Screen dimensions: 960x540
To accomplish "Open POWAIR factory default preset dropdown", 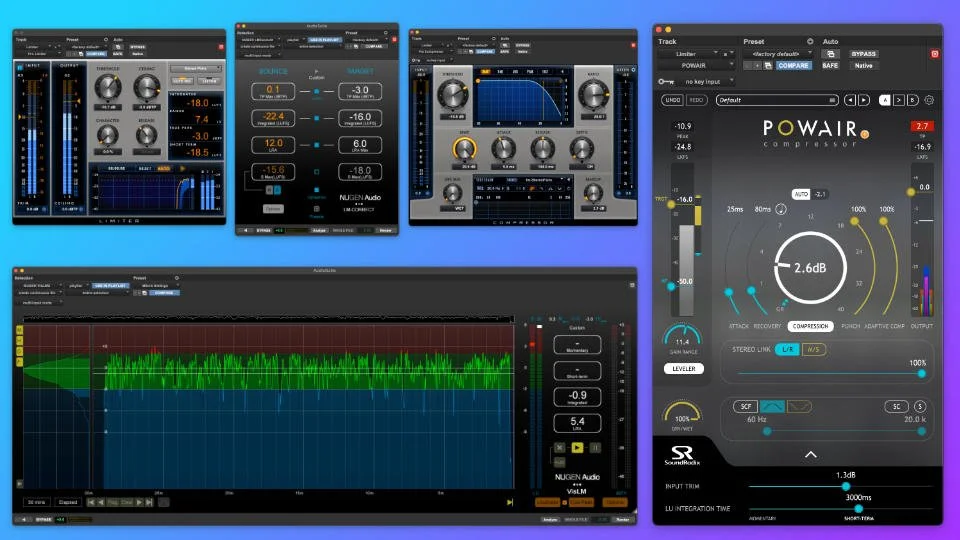I will coord(778,54).
